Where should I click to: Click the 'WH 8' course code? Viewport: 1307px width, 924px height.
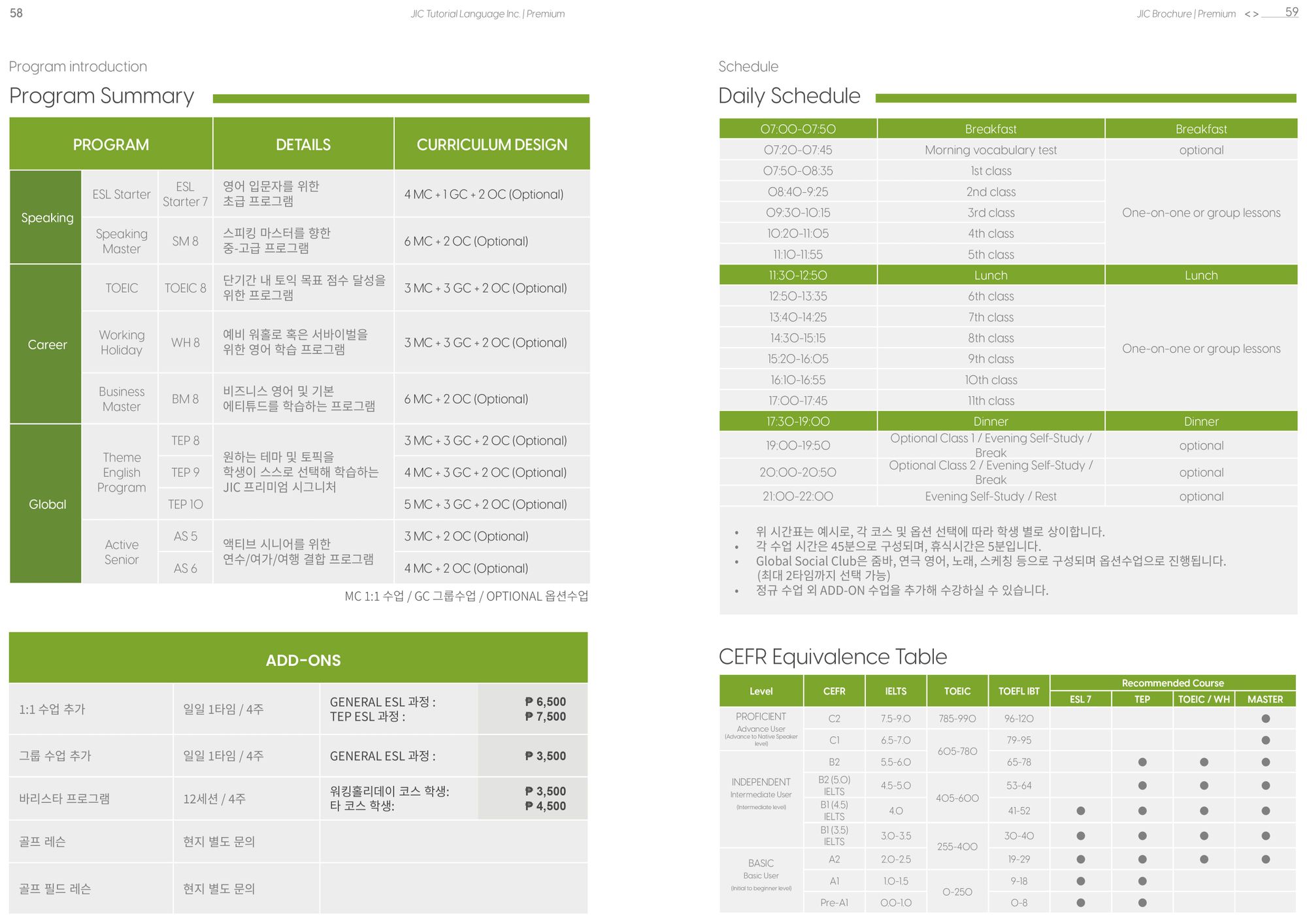(186, 342)
